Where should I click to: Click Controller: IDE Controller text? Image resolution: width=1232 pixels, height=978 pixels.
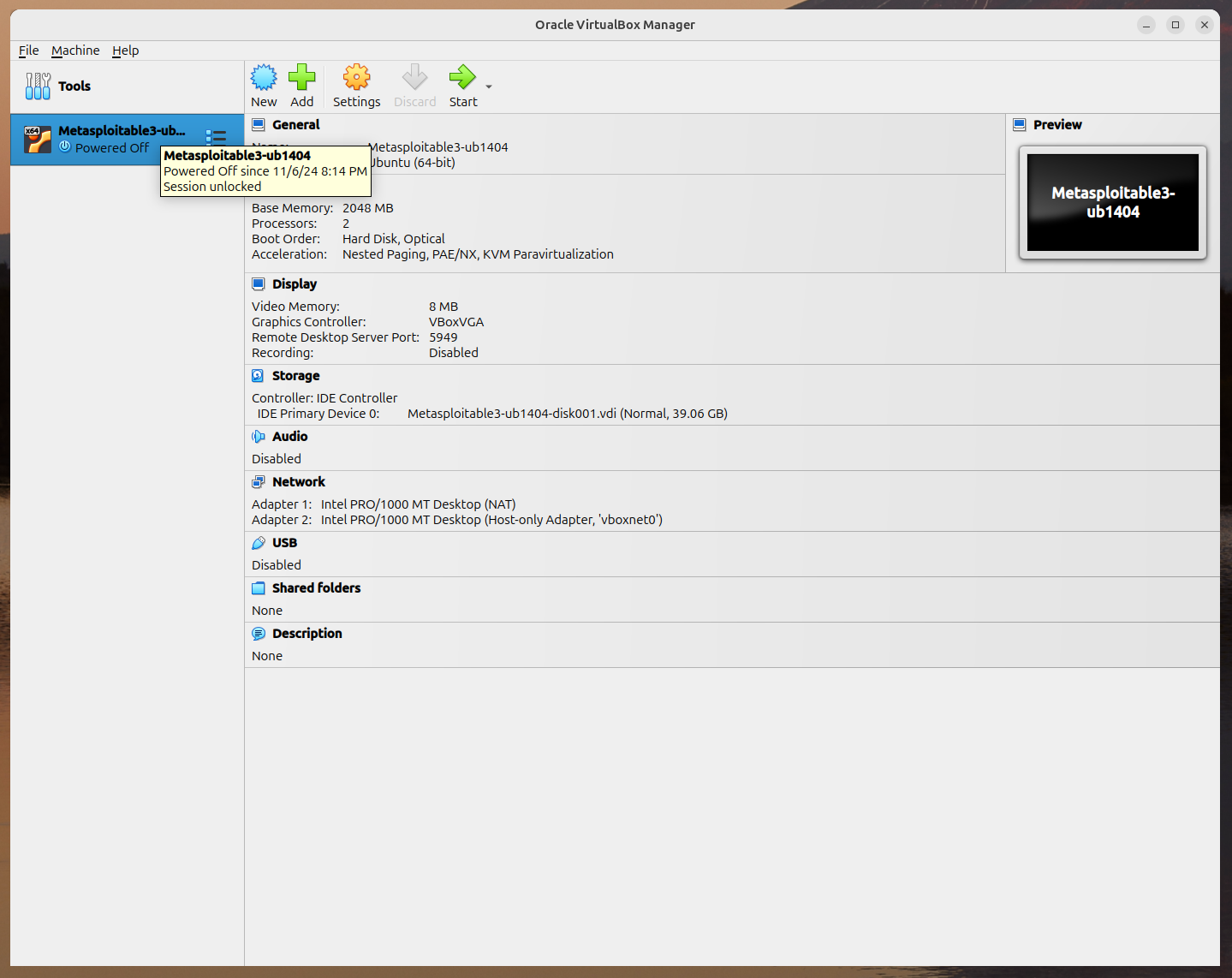click(324, 397)
